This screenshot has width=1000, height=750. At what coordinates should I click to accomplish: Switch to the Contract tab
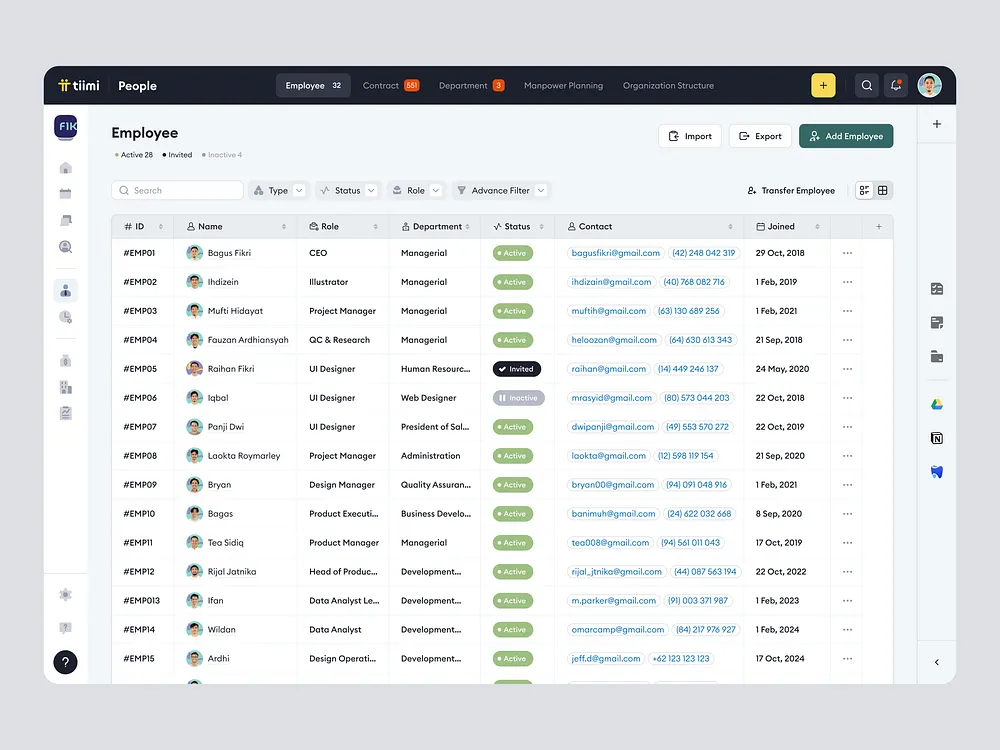click(383, 85)
